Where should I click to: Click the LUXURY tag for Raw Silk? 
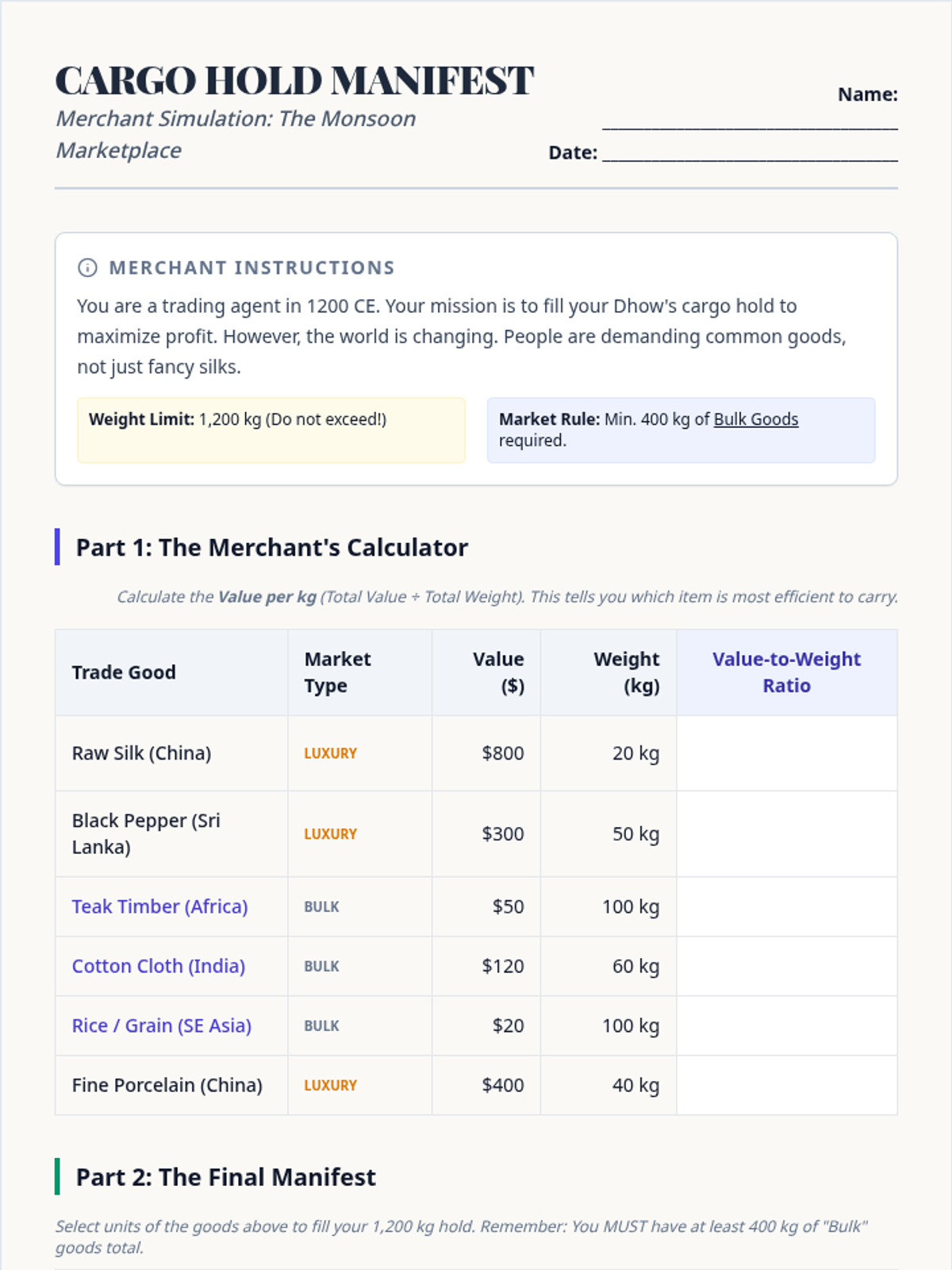330,753
